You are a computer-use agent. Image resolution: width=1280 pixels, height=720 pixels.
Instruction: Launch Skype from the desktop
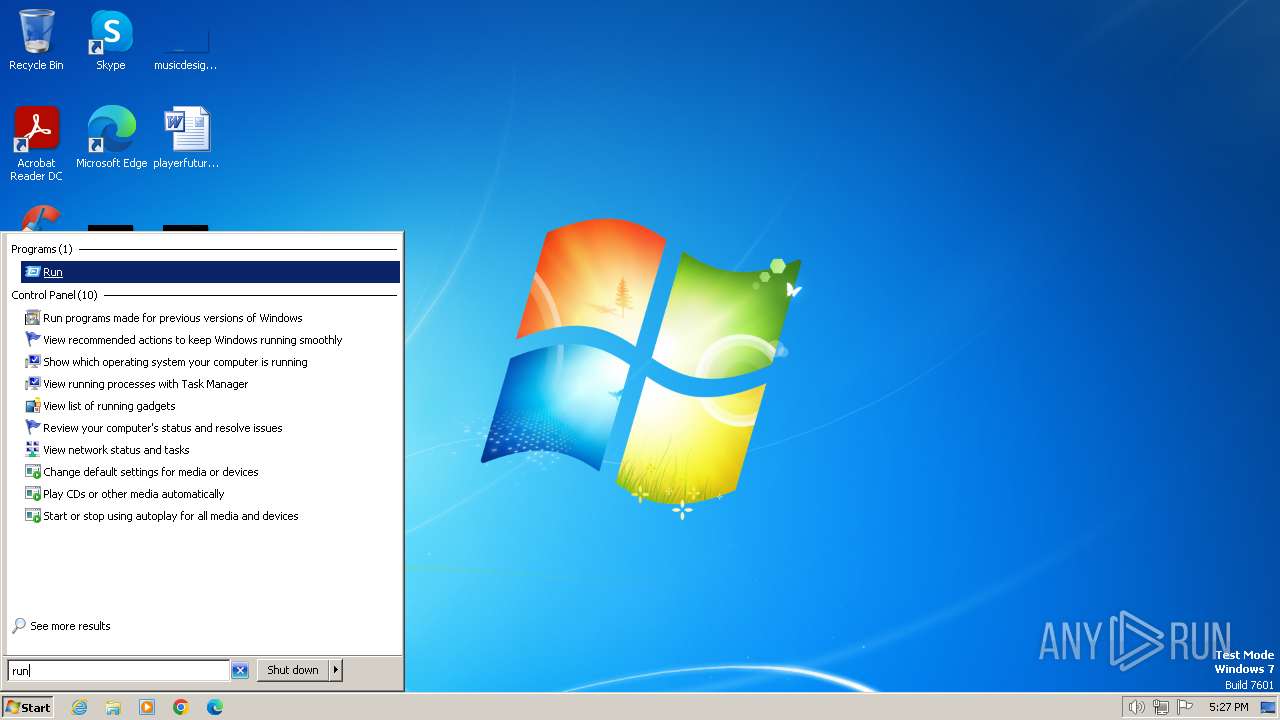110,40
